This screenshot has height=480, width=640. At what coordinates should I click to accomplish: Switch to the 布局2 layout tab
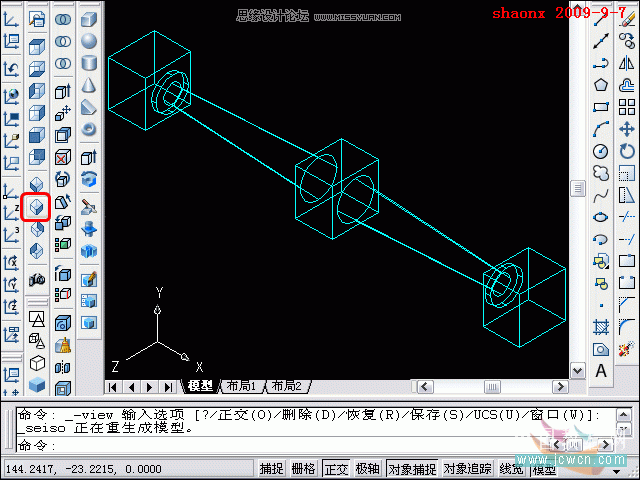[x=285, y=386]
